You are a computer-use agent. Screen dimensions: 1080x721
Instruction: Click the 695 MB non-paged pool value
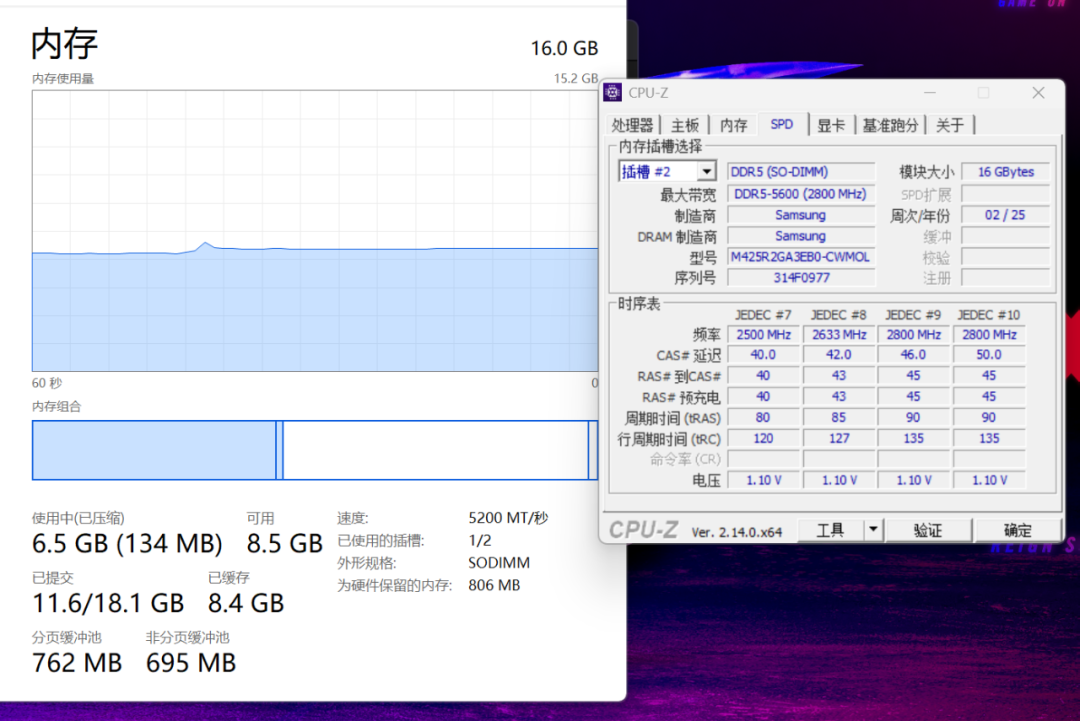point(191,663)
